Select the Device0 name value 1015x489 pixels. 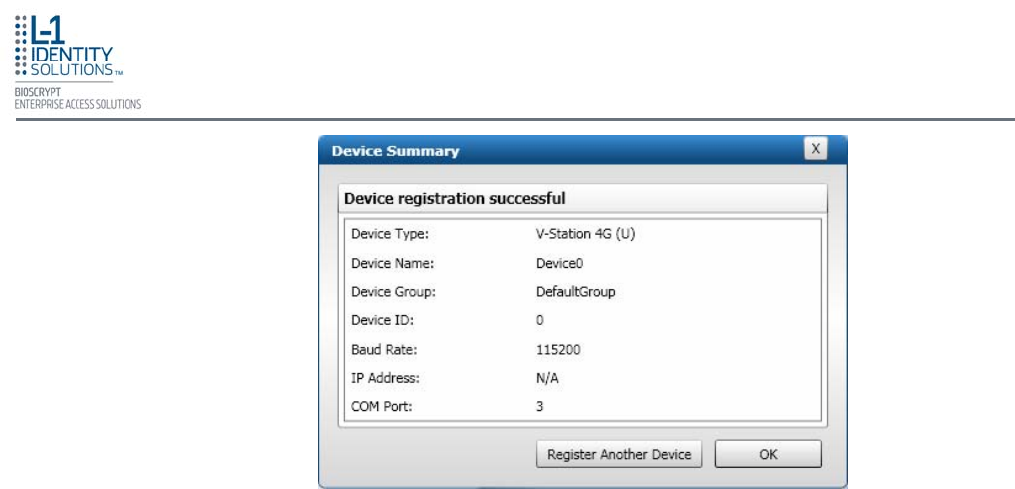(559, 263)
